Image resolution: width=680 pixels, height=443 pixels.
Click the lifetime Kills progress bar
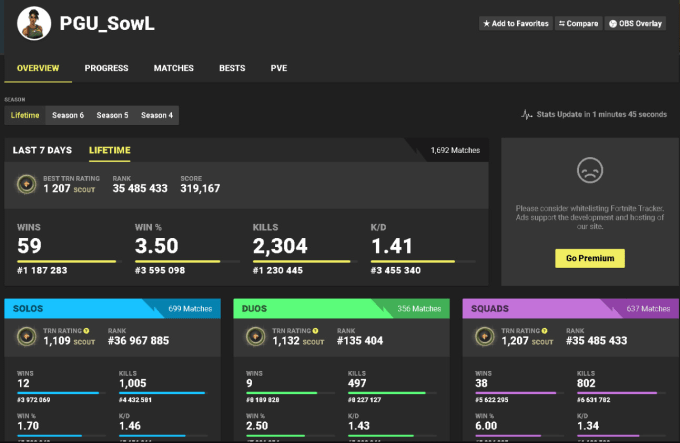point(305,261)
